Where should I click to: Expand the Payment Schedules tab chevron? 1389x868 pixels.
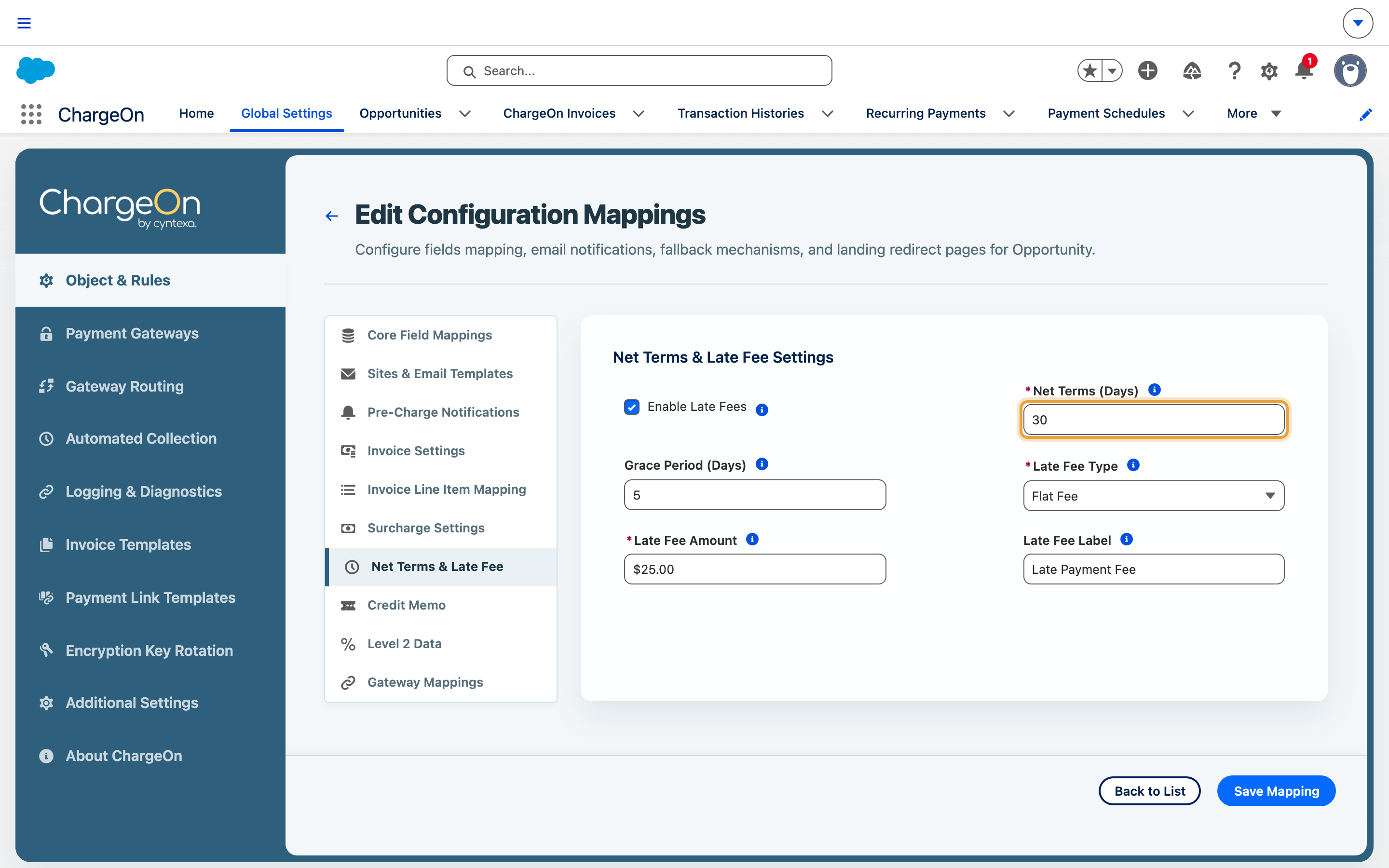pos(1188,114)
